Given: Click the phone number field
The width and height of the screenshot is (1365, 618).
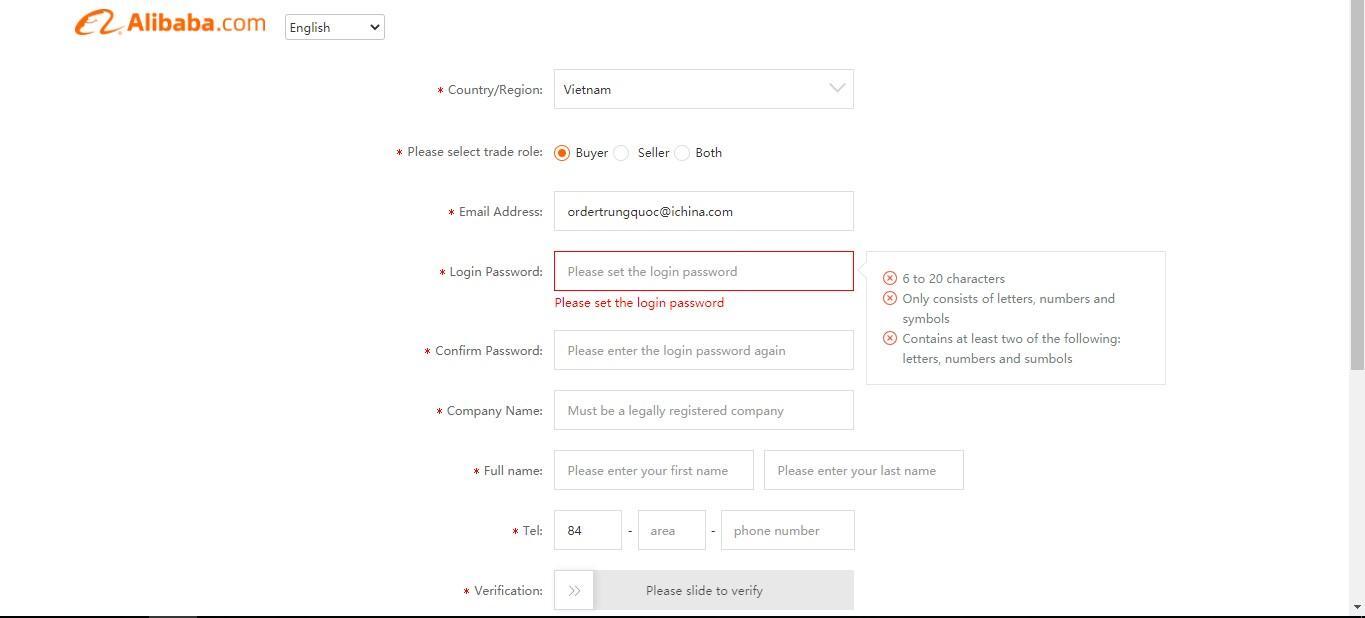Looking at the screenshot, I should coord(788,530).
